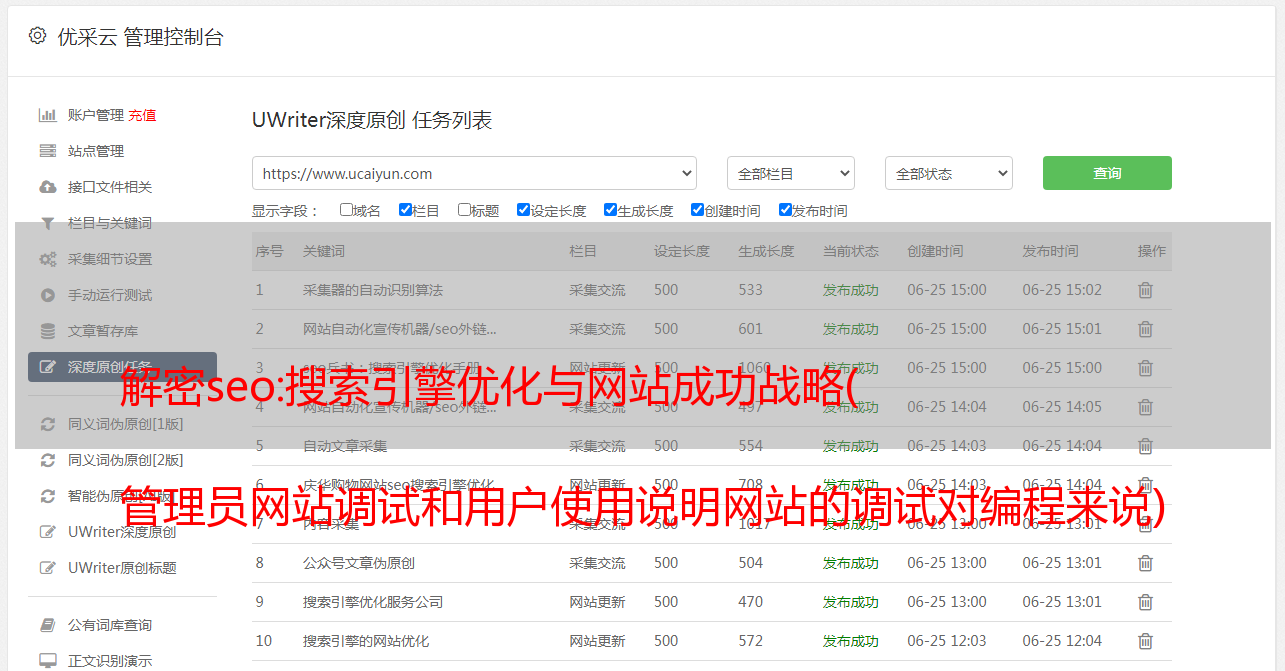Image resolution: width=1285 pixels, height=671 pixels.
Task: Delete row 2 task with trash icon
Action: (1145, 329)
